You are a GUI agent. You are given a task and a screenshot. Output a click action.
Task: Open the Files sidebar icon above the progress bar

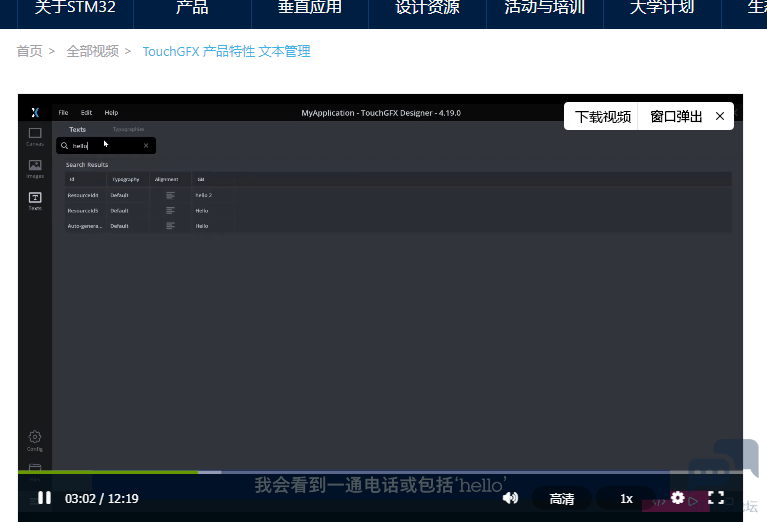click(35, 467)
